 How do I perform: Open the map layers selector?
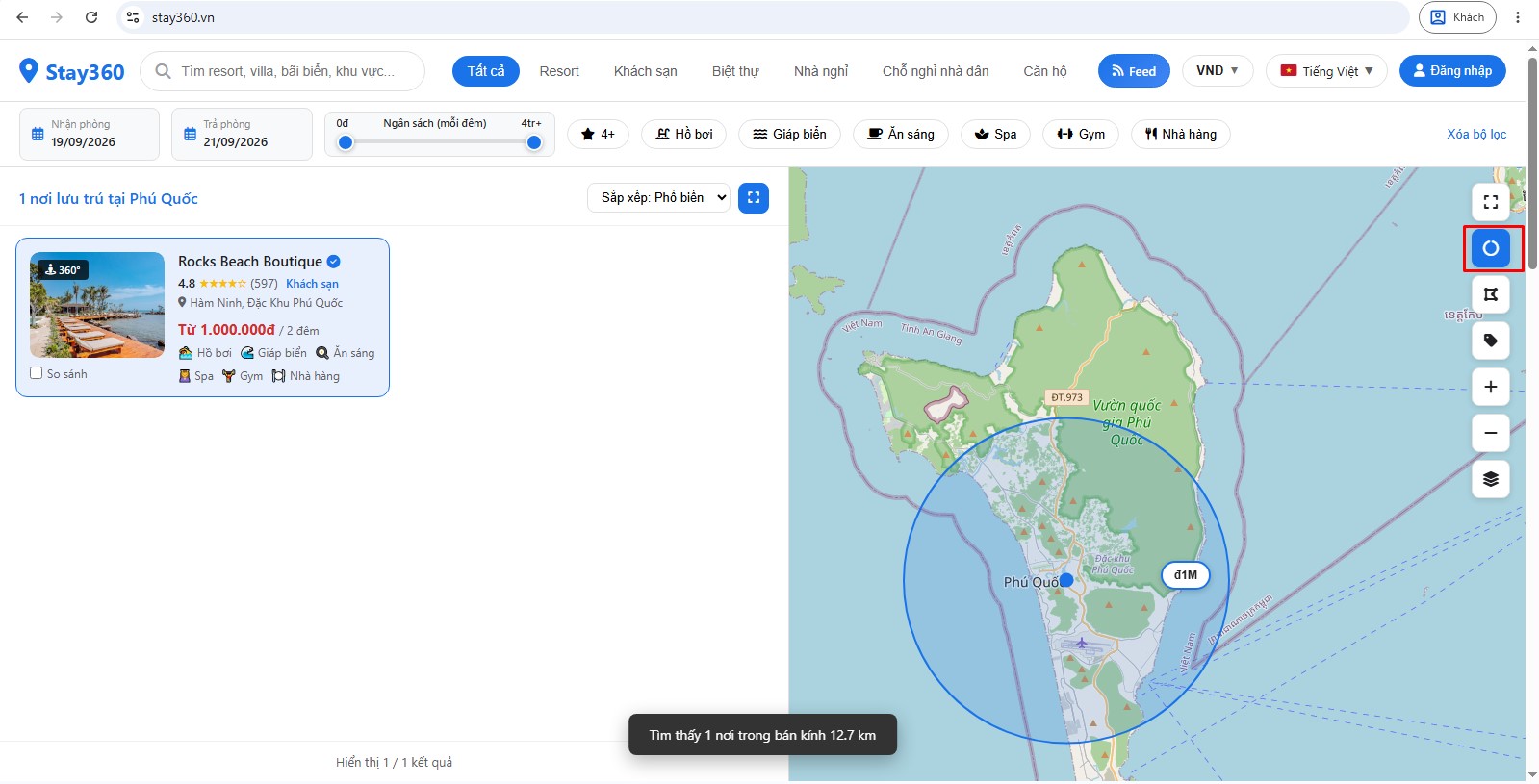1491,479
